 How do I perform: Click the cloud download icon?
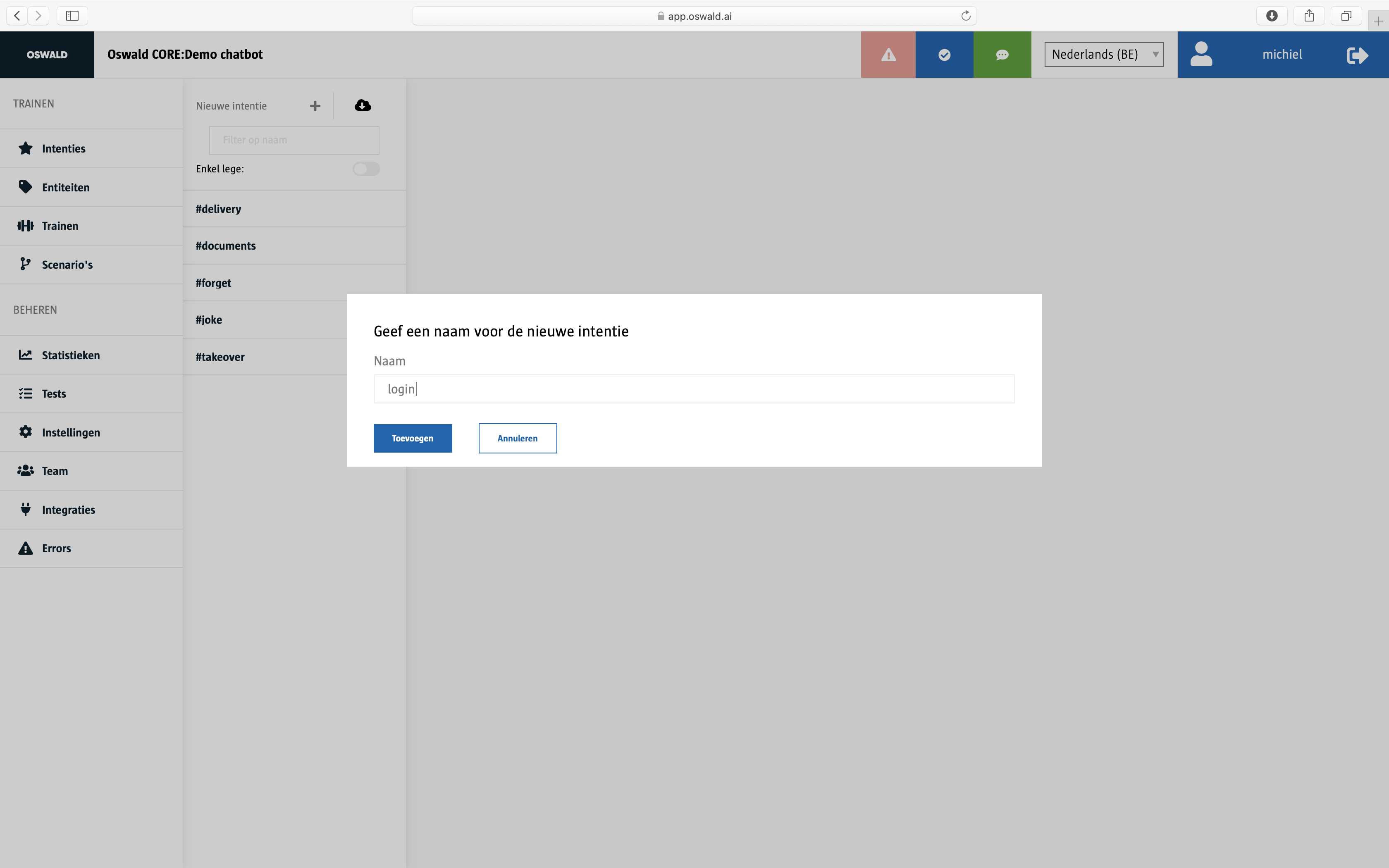(363, 105)
